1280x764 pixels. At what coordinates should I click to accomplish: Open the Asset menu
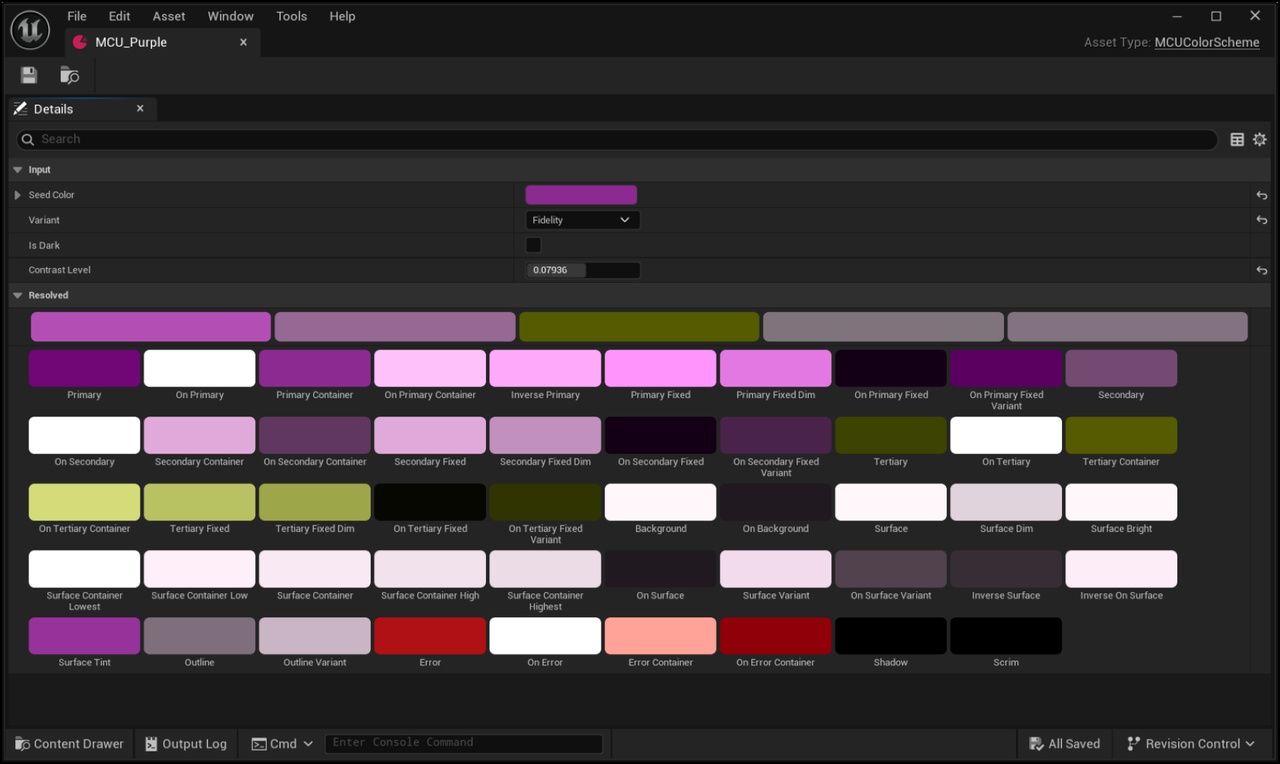point(169,16)
